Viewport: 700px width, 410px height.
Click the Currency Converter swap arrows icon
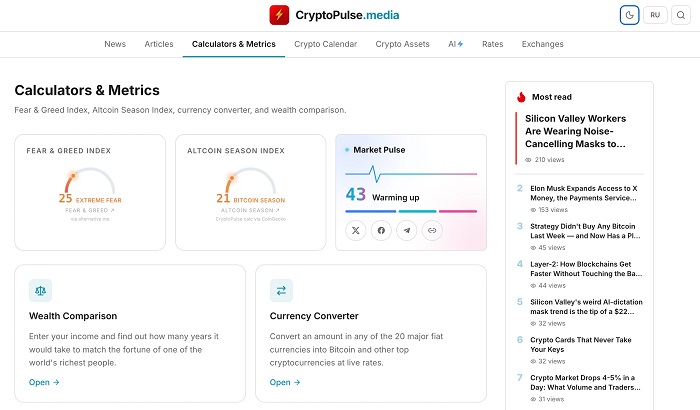point(281,291)
